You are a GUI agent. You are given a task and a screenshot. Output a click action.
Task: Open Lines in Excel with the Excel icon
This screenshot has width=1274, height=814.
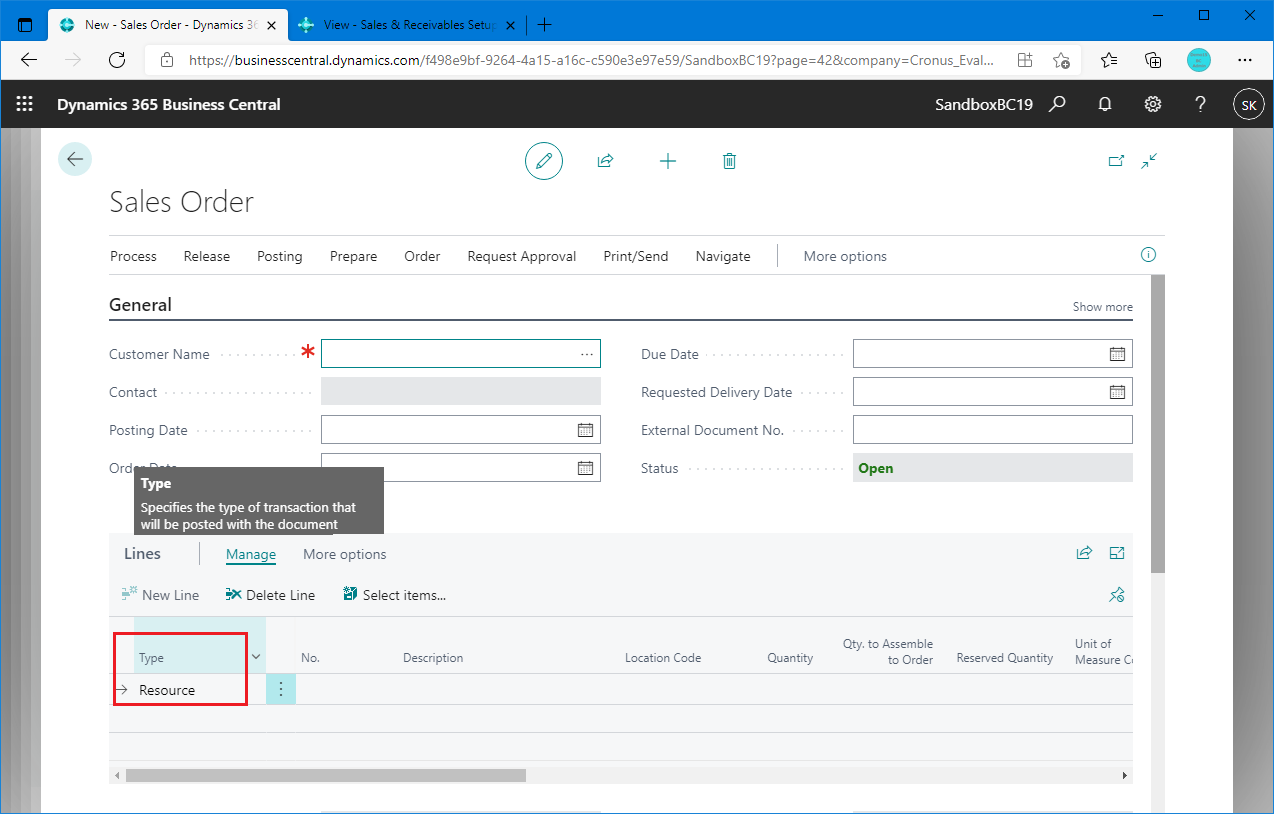[x=1116, y=552]
